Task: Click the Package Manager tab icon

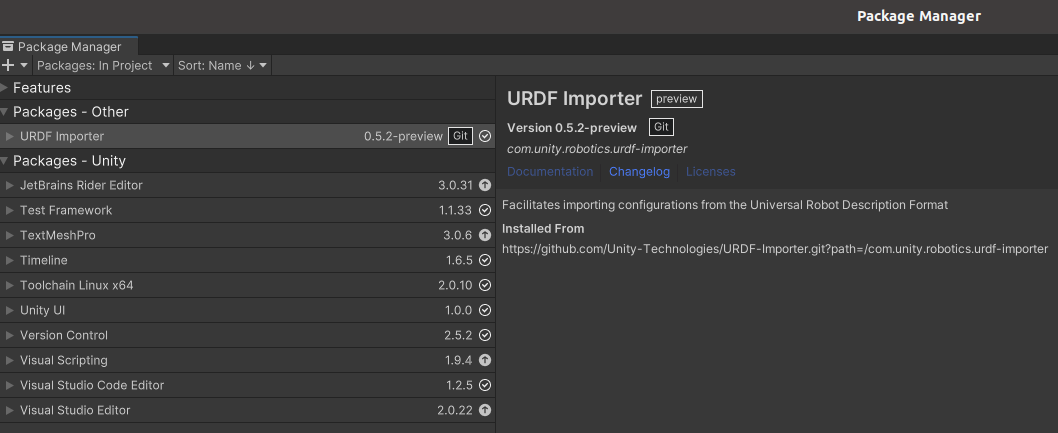Action: tap(7, 47)
